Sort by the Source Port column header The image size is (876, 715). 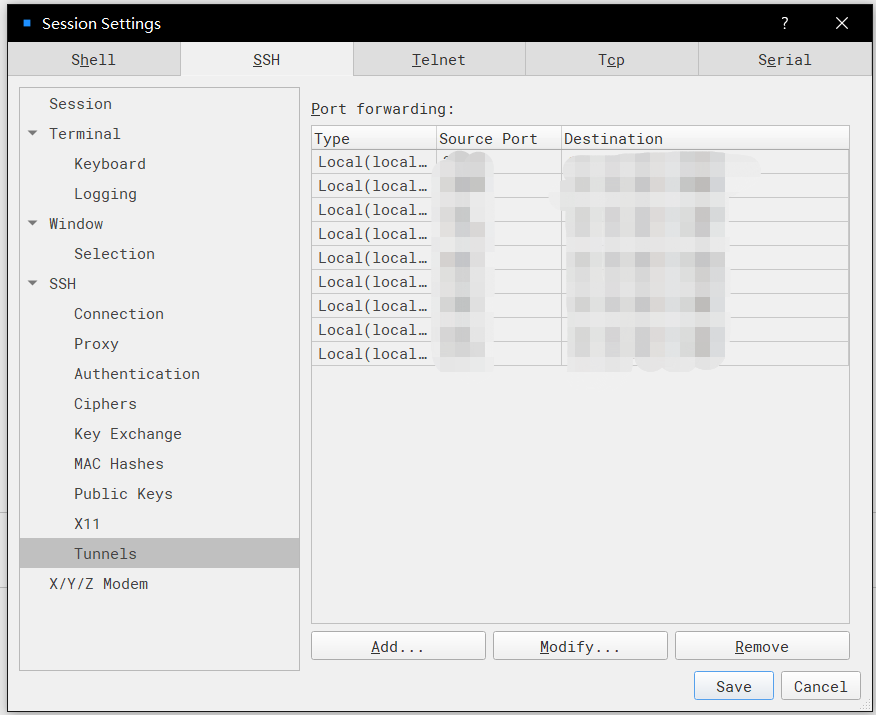tap(499, 138)
